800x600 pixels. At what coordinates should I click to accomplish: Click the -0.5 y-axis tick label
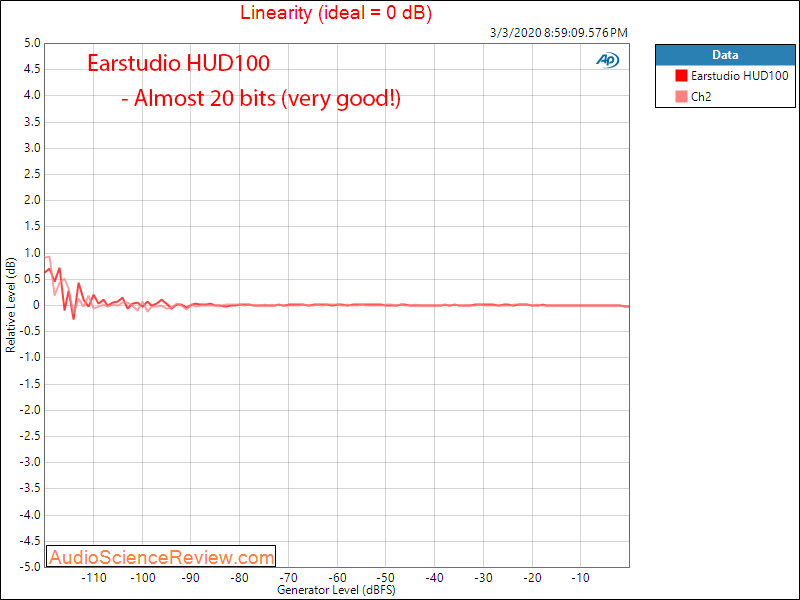(x=30, y=331)
